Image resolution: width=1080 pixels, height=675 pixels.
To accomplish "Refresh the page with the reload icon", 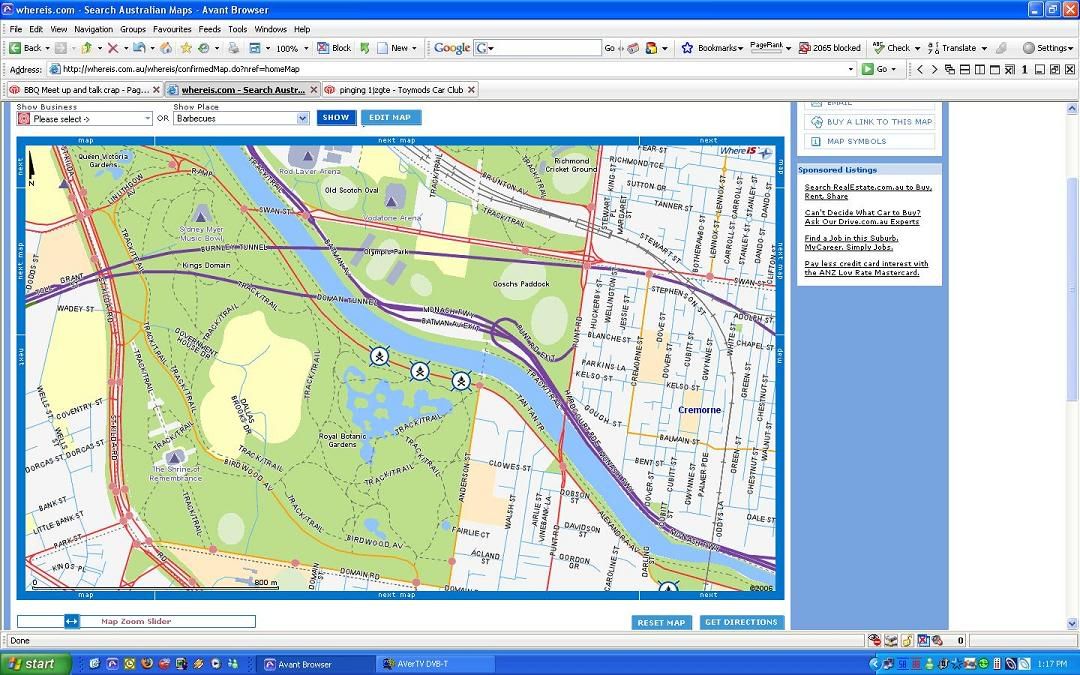I will point(139,48).
